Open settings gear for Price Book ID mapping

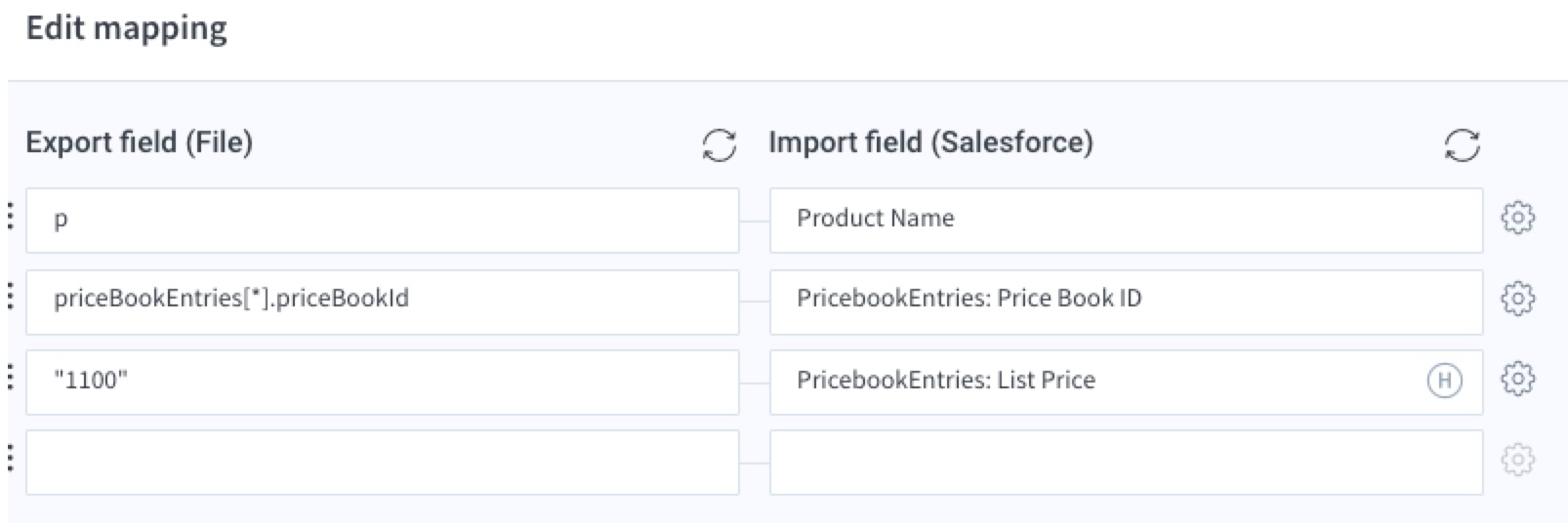point(1517,298)
